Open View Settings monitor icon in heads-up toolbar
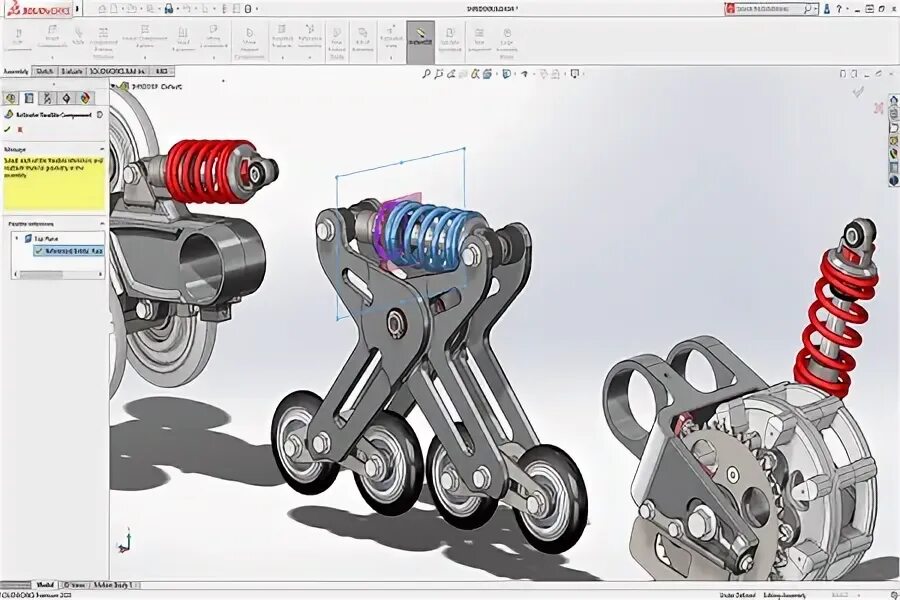The height and width of the screenshot is (600, 900). tap(575, 73)
